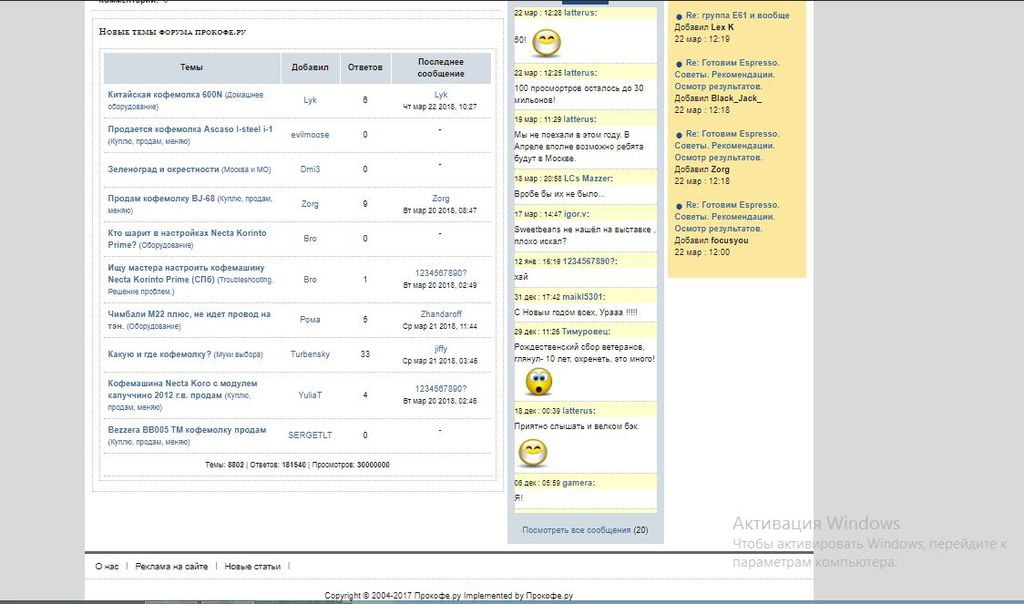Click the "Добавил" column header
The image size is (1024, 604).
[x=310, y=67]
